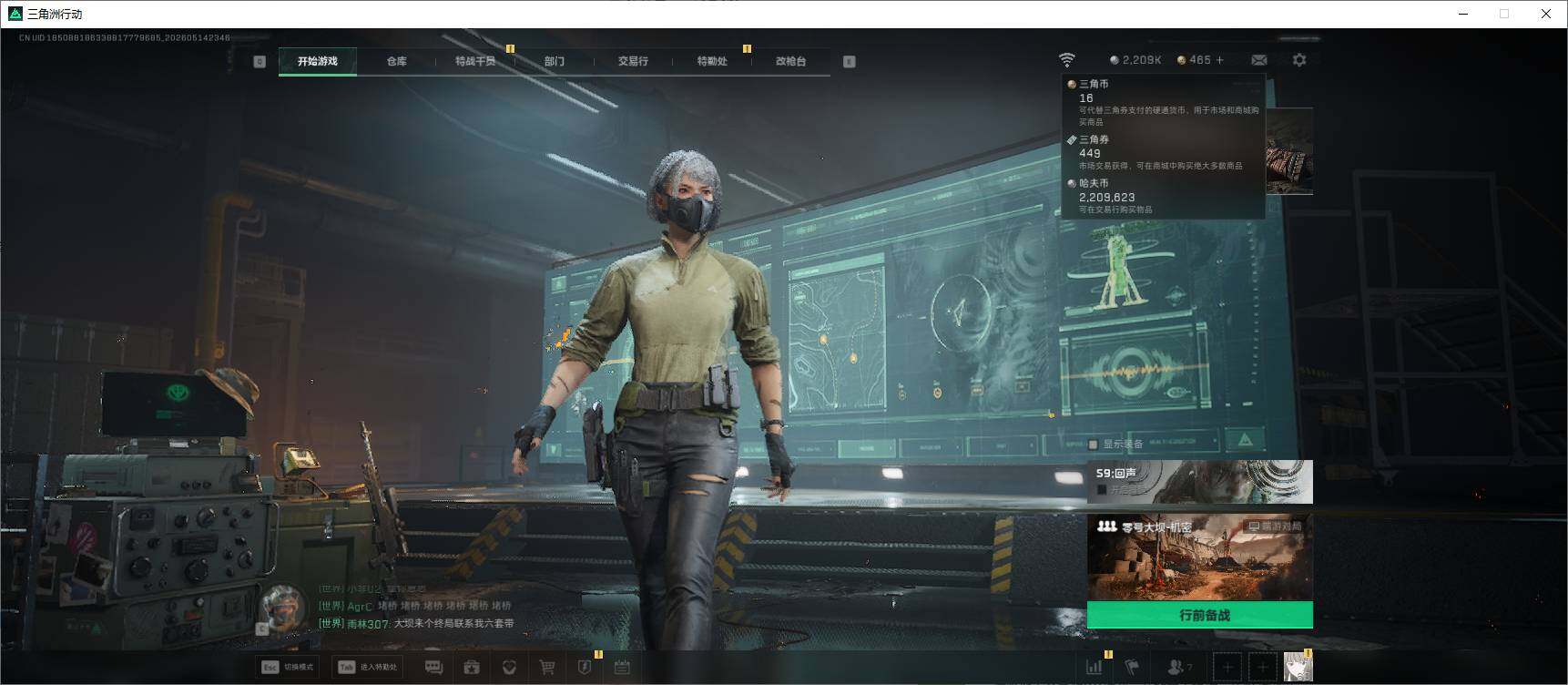Open the 特勤处 tab

(712, 61)
